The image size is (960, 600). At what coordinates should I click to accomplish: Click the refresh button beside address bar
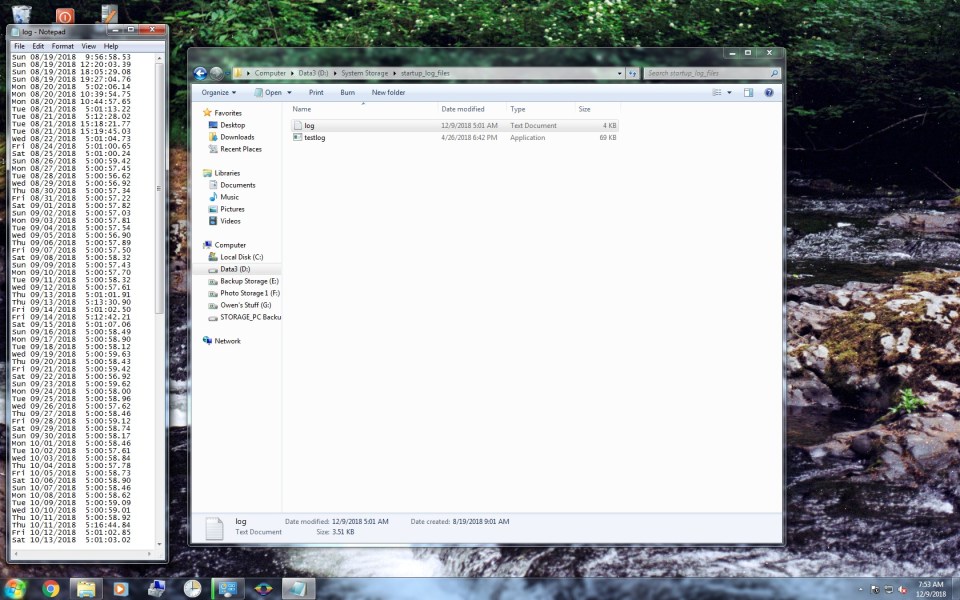tap(633, 73)
